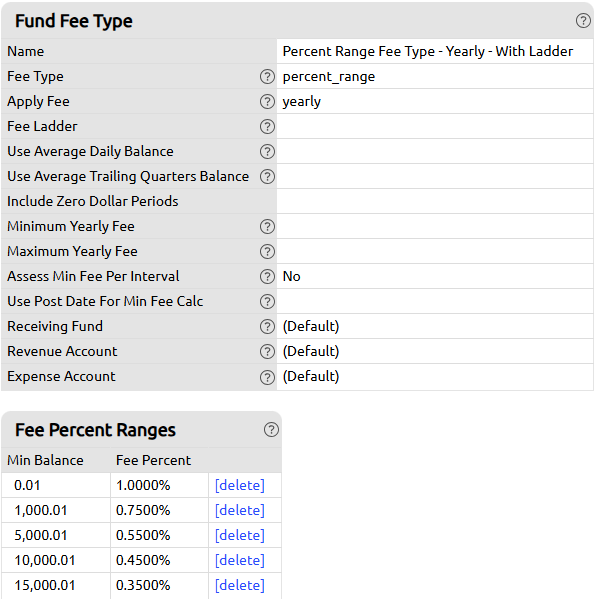
Task: Click the help icon beside Apply Fee
Action: click(x=267, y=101)
